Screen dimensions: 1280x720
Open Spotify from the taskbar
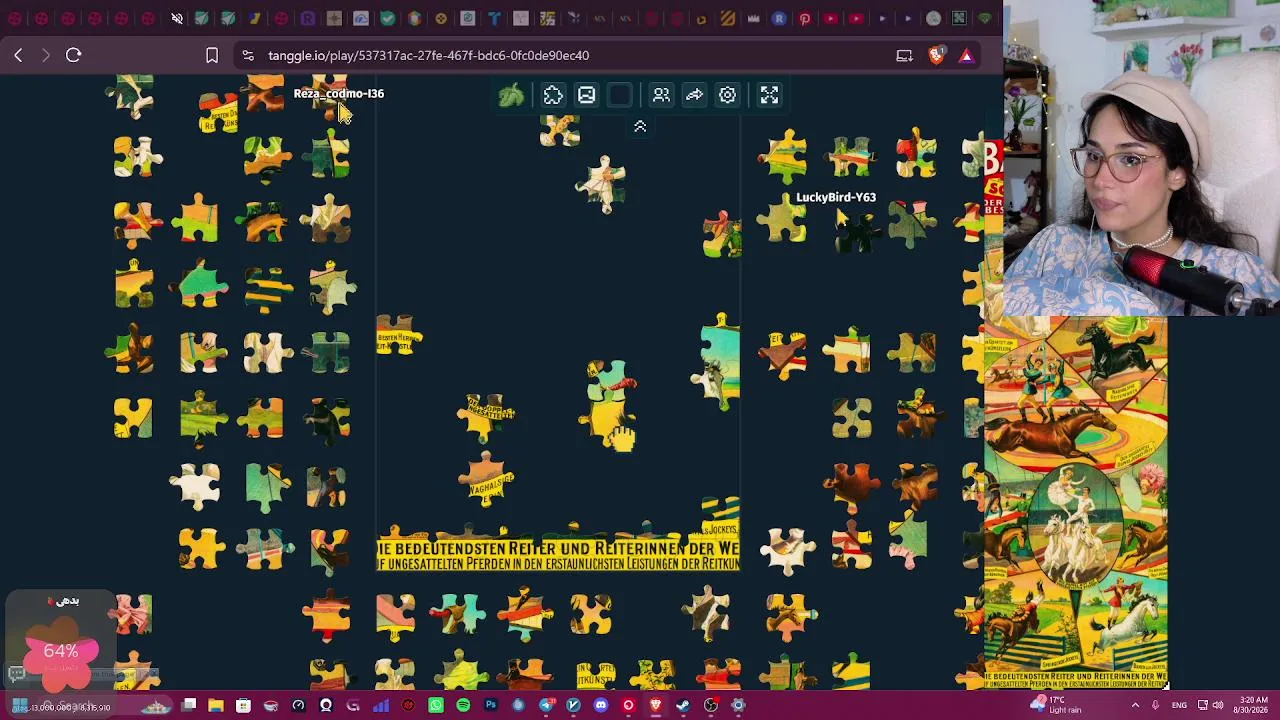coord(463,706)
